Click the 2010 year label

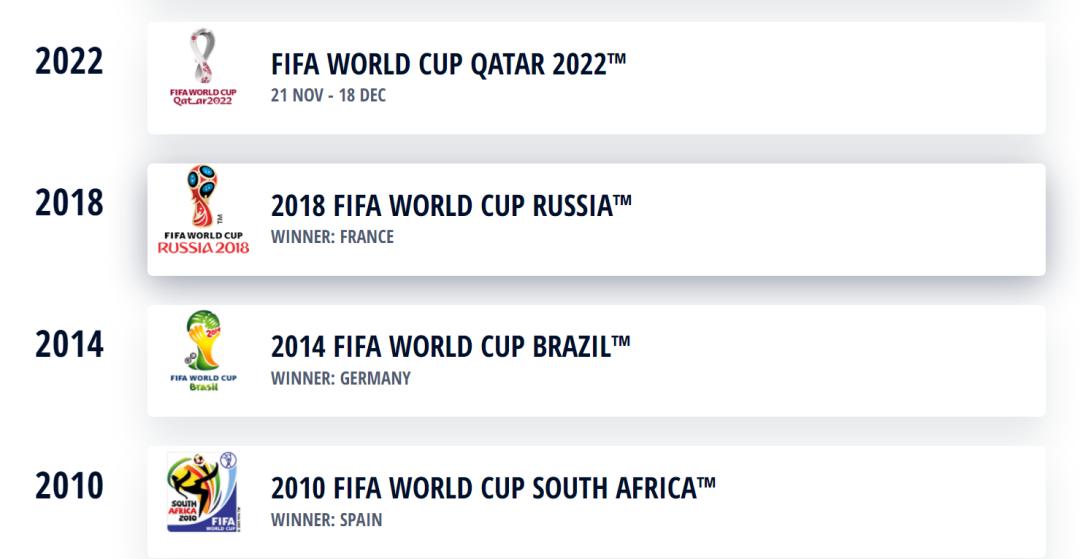[69, 487]
